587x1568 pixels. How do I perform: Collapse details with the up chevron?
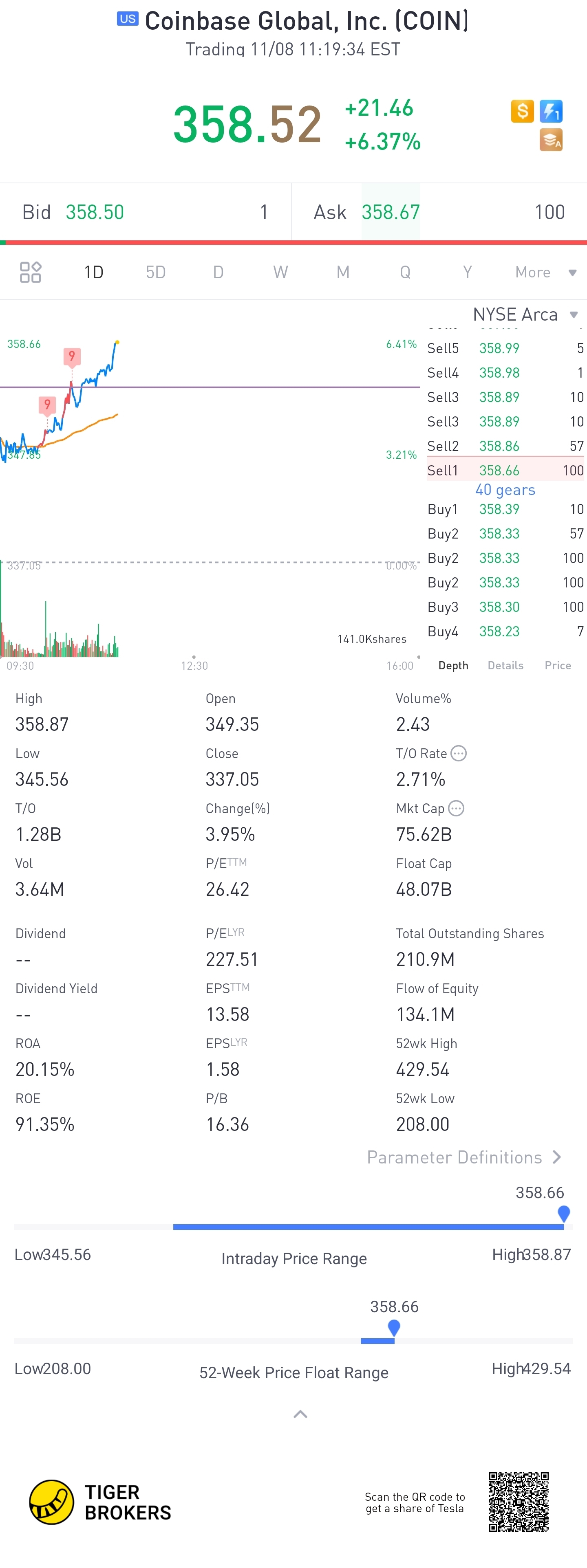click(x=300, y=1414)
